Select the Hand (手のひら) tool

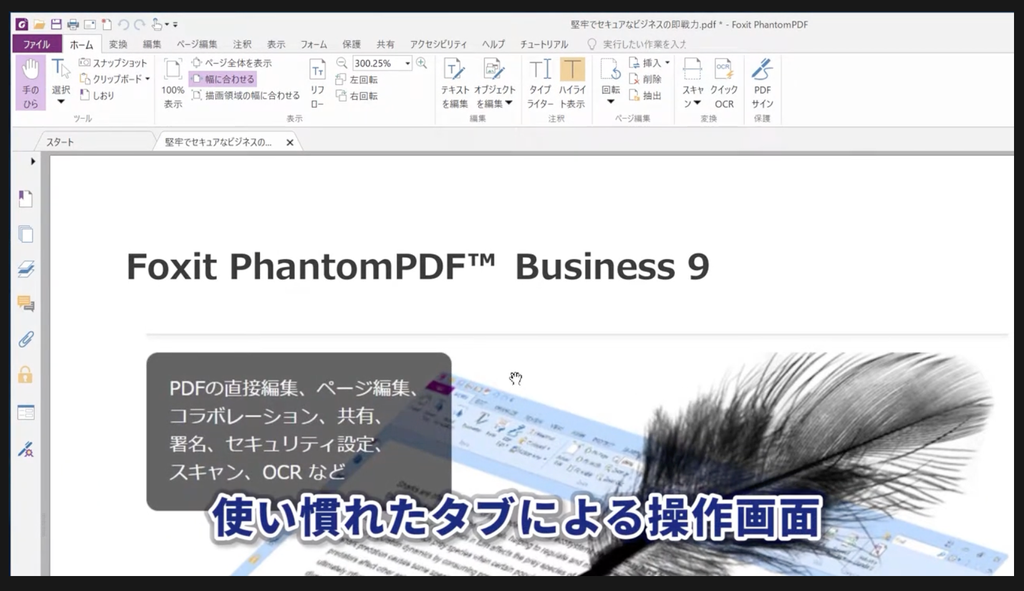pyautogui.click(x=30, y=82)
